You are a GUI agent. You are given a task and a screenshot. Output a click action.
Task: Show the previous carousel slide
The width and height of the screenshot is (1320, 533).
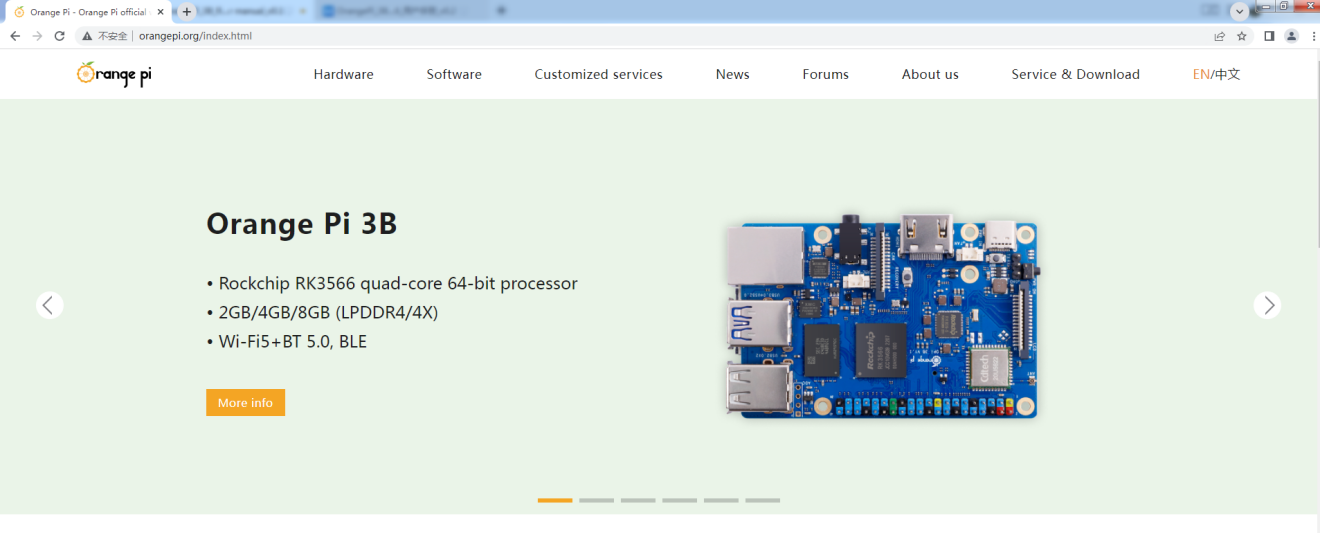coord(50,305)
